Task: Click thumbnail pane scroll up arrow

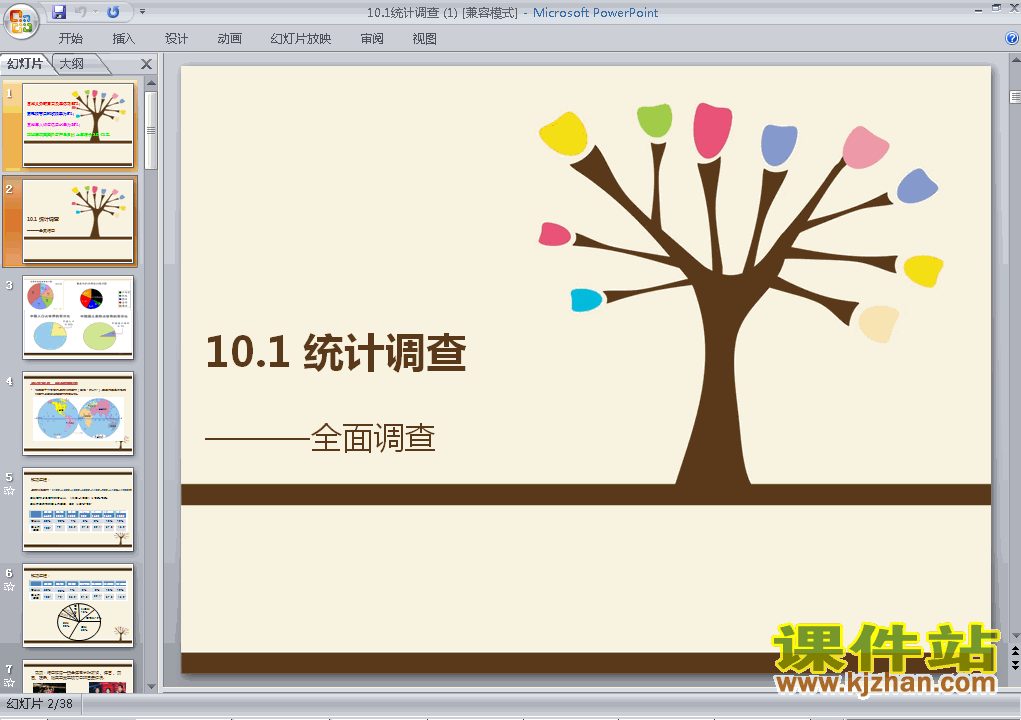Action: 151,83
